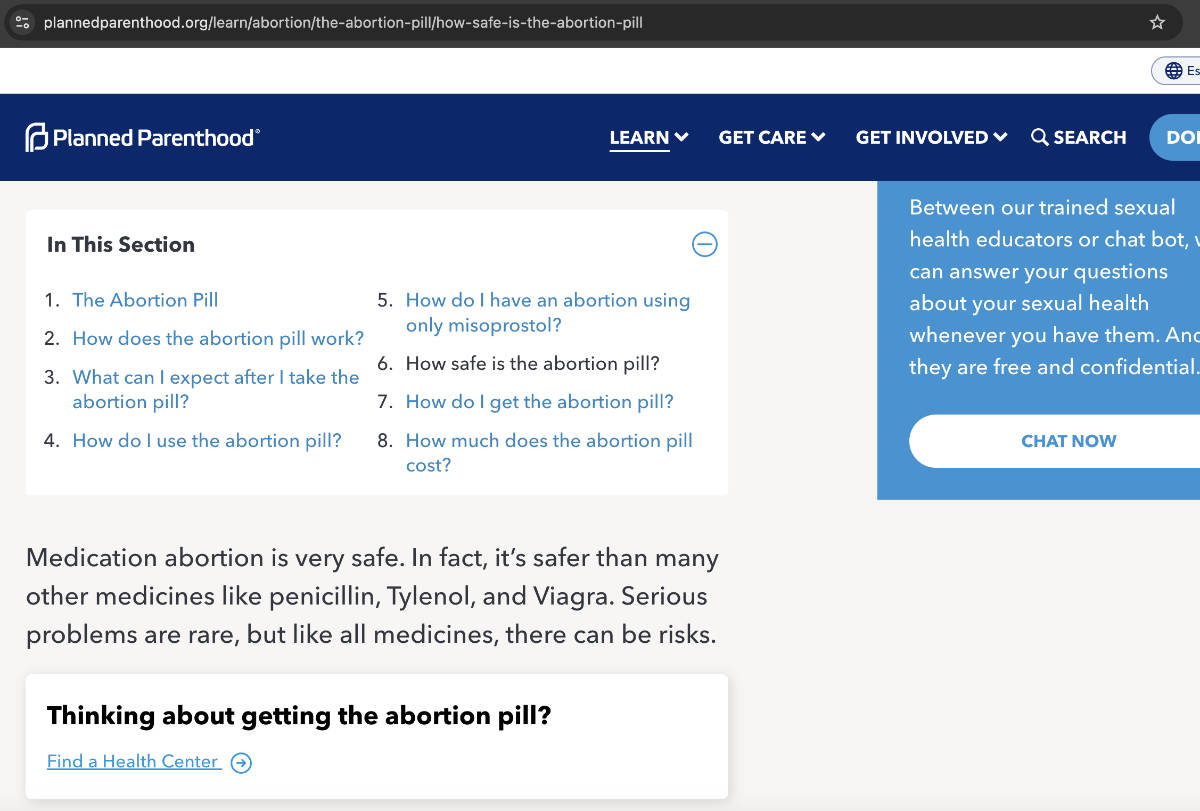The height and width of the screenshot is (811, 1200).
Task: Open abortion using only misoprostol link
Action: [x=548, y=312]
